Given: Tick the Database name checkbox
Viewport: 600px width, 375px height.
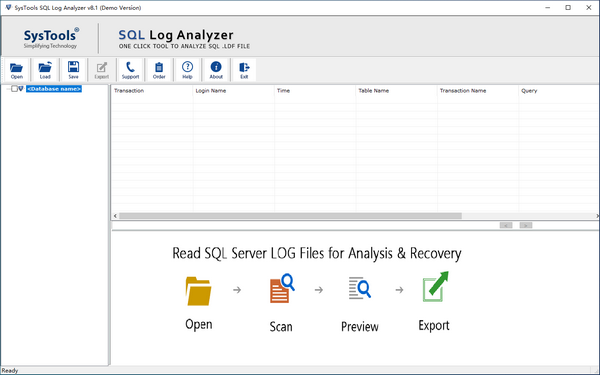Looking at the screenshot, I should pyautogui.click(x=14, y=89).
